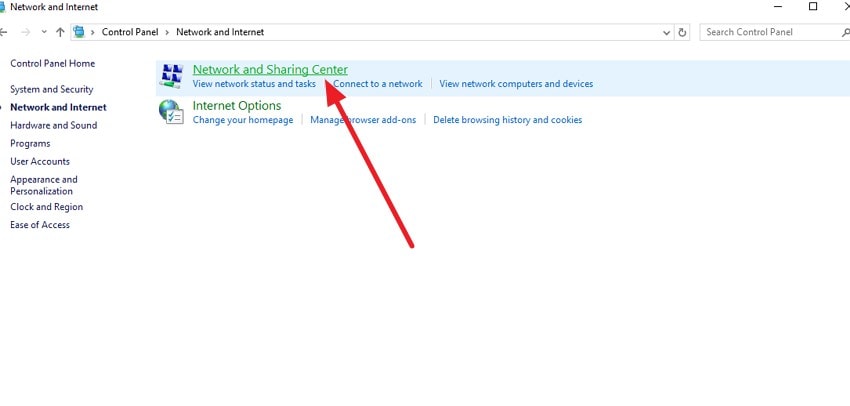Open Network and Sharing Center icon

click(171, 76)
